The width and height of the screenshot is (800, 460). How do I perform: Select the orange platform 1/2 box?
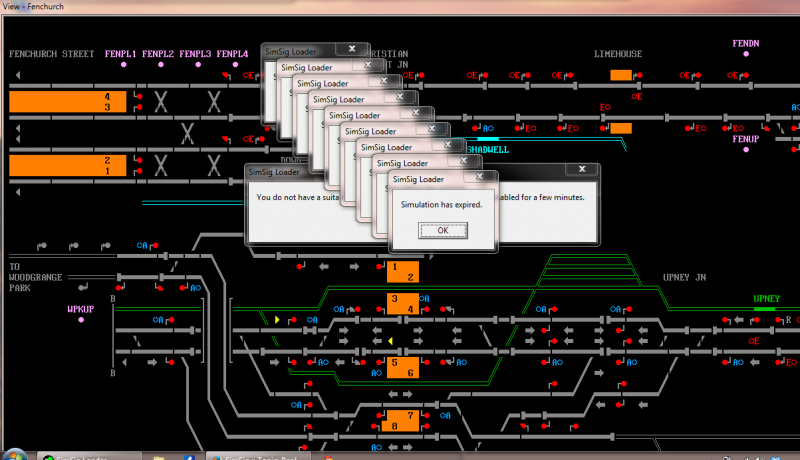[x=403, y=271]
